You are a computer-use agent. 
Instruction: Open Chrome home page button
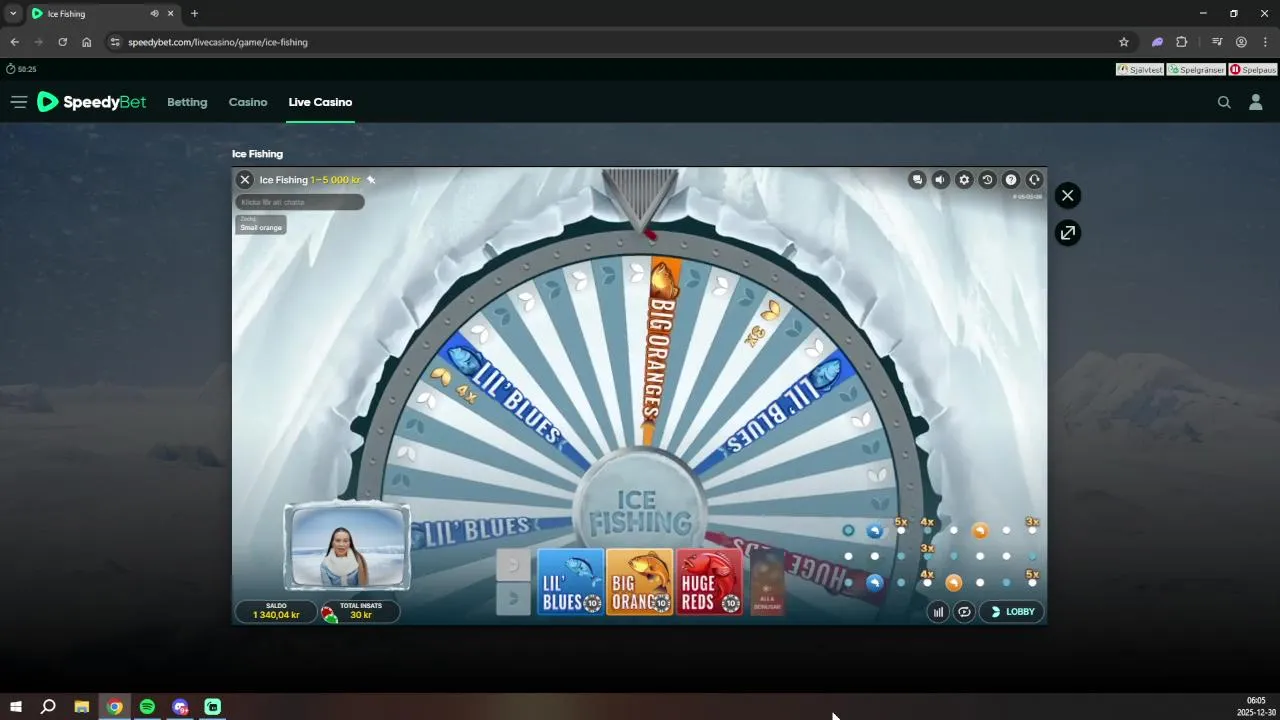(x=87, y=42)
